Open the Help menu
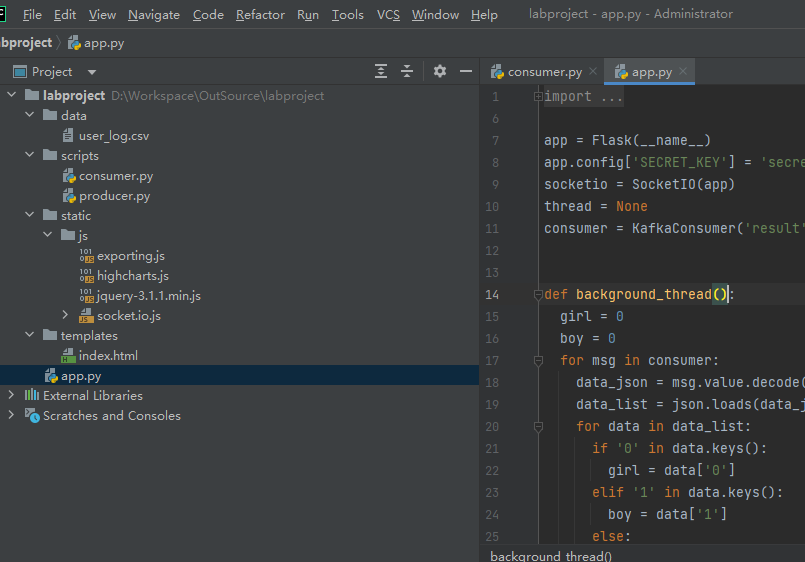 pos(484,15)
